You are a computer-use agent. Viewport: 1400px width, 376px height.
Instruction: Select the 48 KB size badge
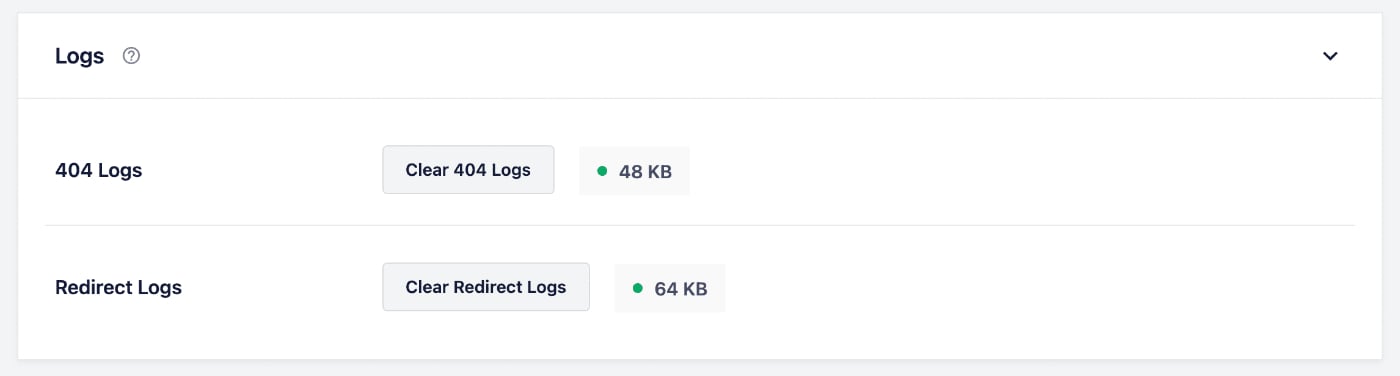634,171
